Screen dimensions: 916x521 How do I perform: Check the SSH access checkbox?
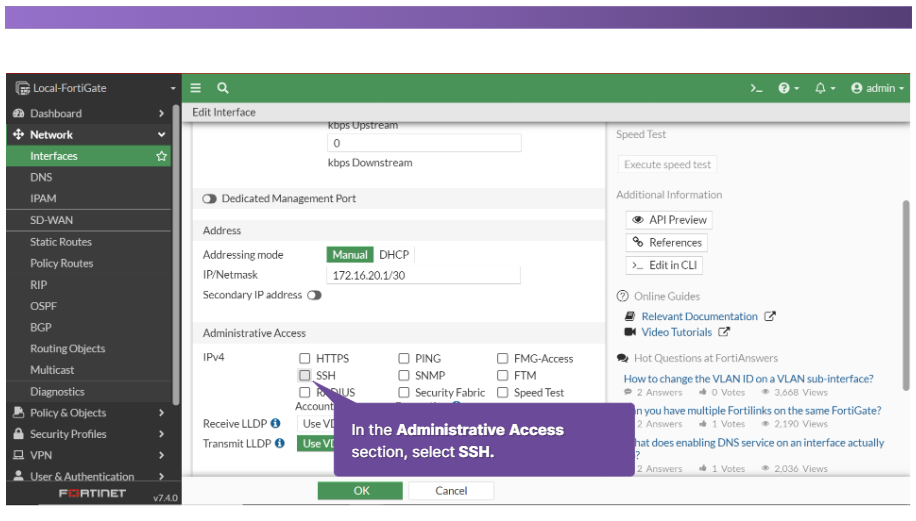304,375
